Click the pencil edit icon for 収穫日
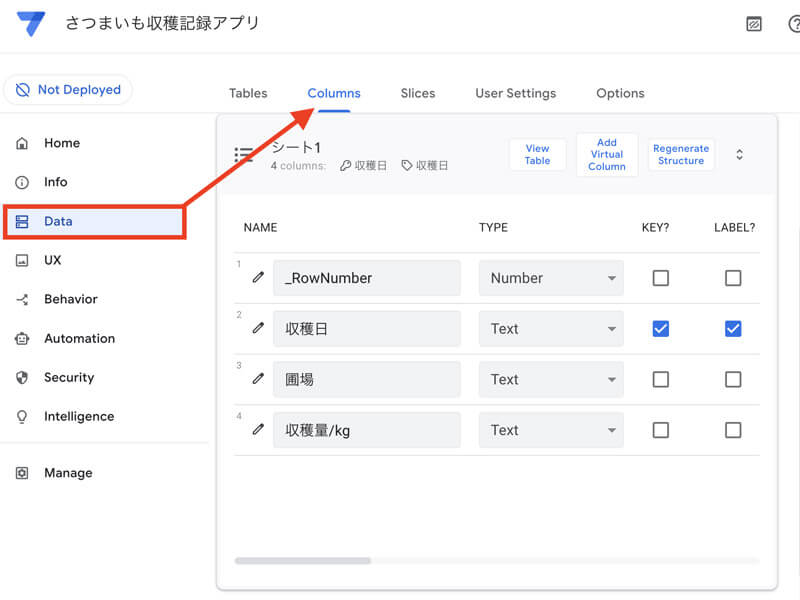The width and height of the screenshot is (800, 600). click(x=258, y=328)
